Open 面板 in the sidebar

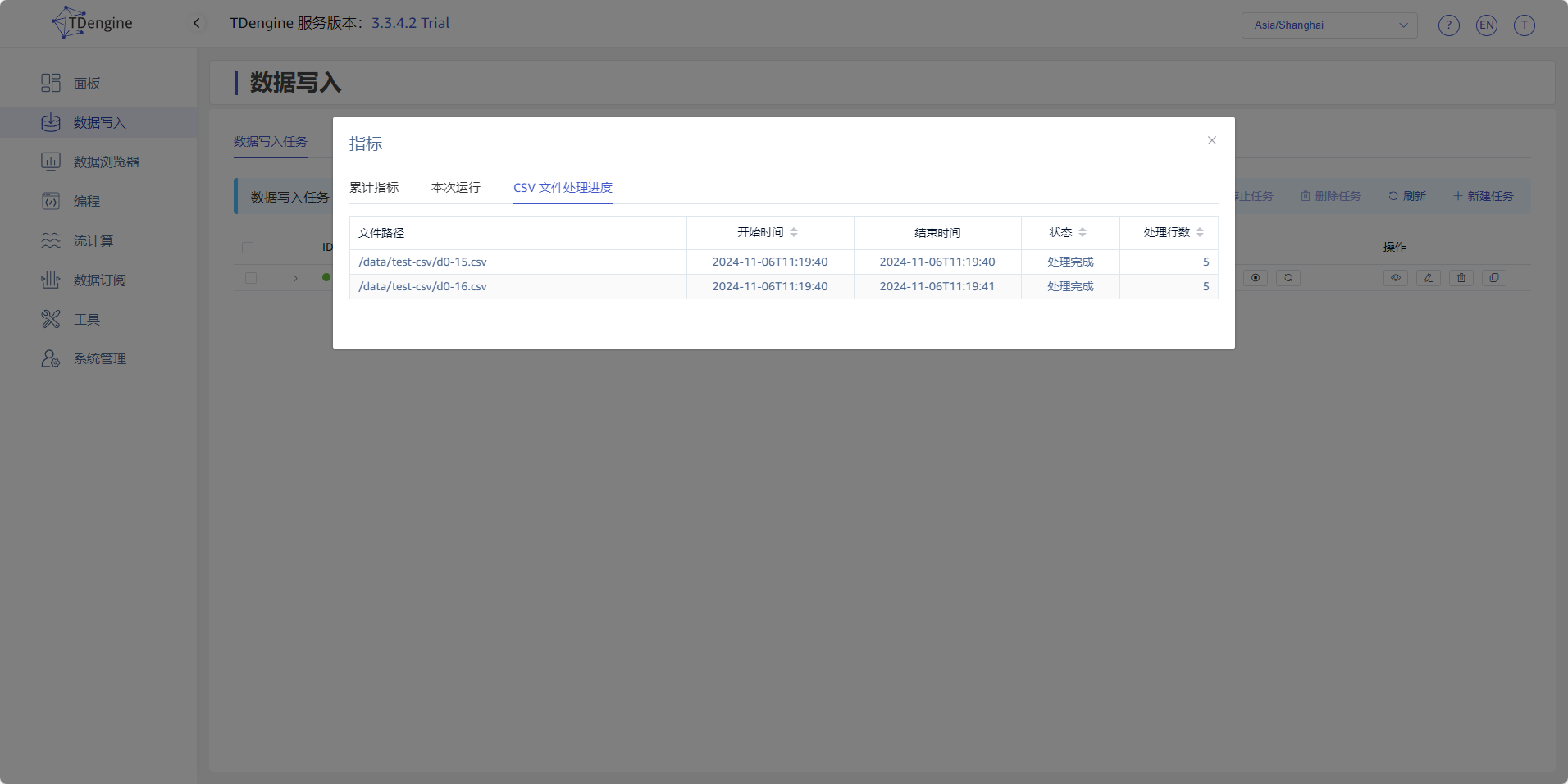pyautogui.click(x=86, y=84)
